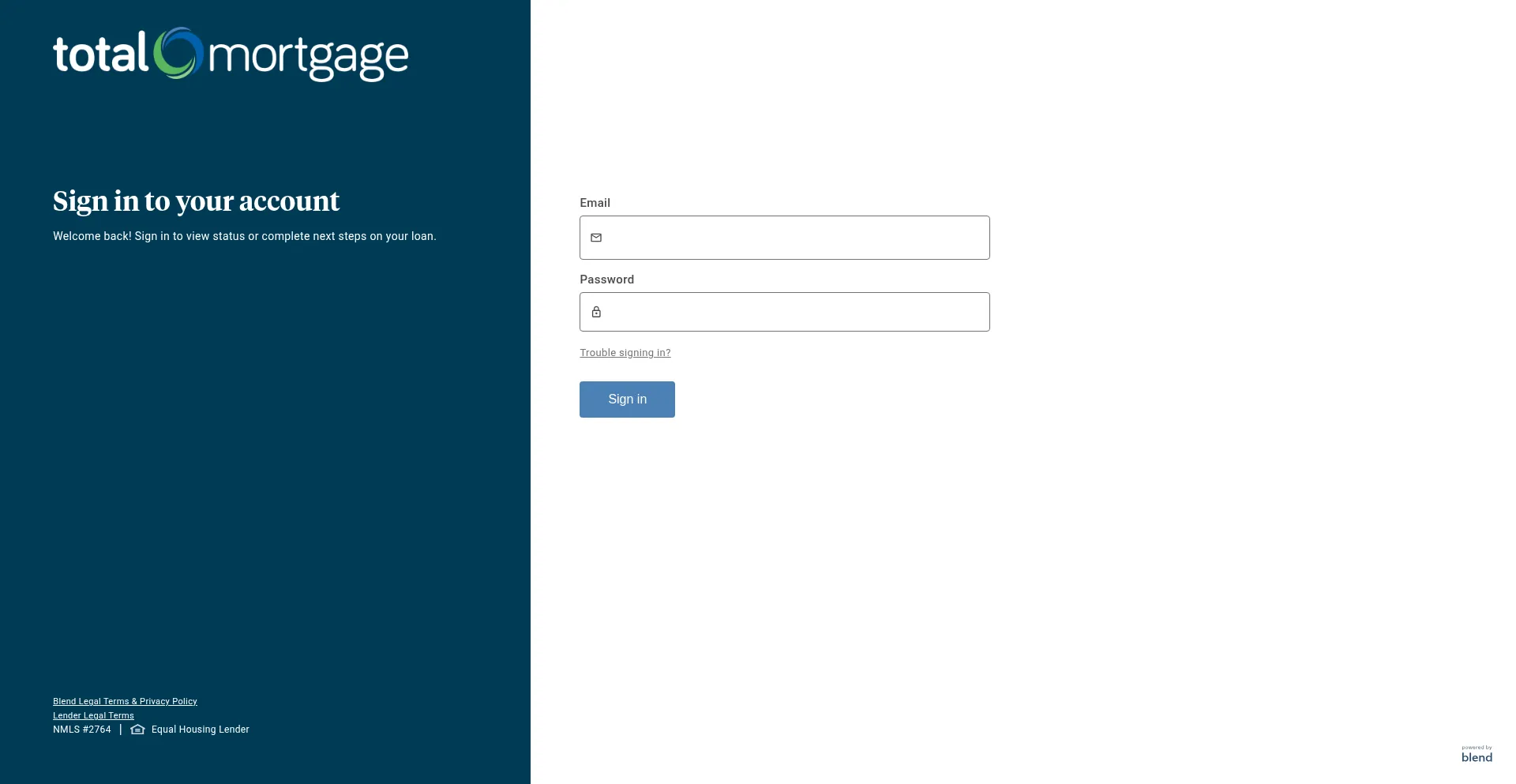Click the Equal Housing Lender house icon

click(x=137, y=730)
